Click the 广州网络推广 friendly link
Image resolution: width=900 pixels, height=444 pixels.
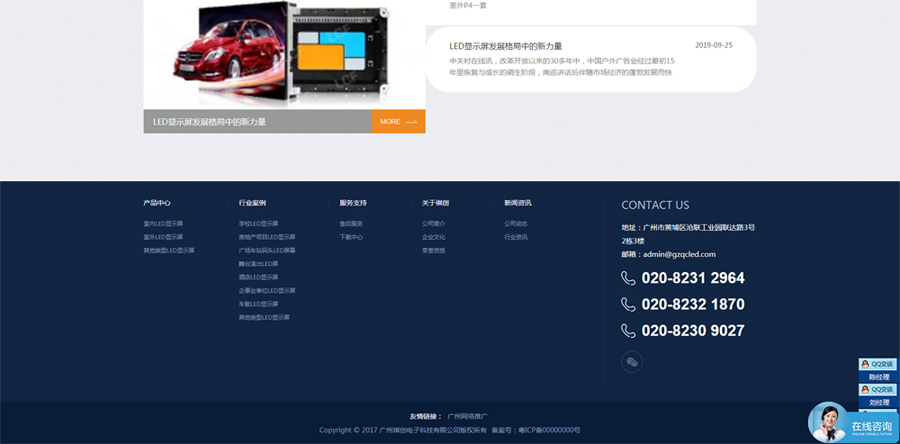coord(467,416)
